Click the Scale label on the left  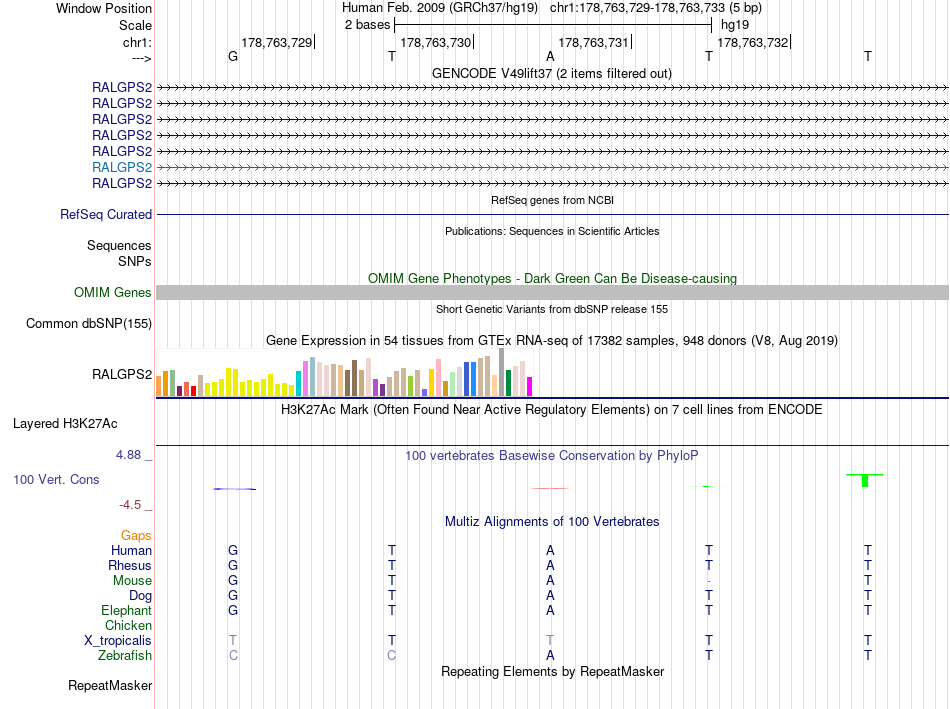pos(135,25)
